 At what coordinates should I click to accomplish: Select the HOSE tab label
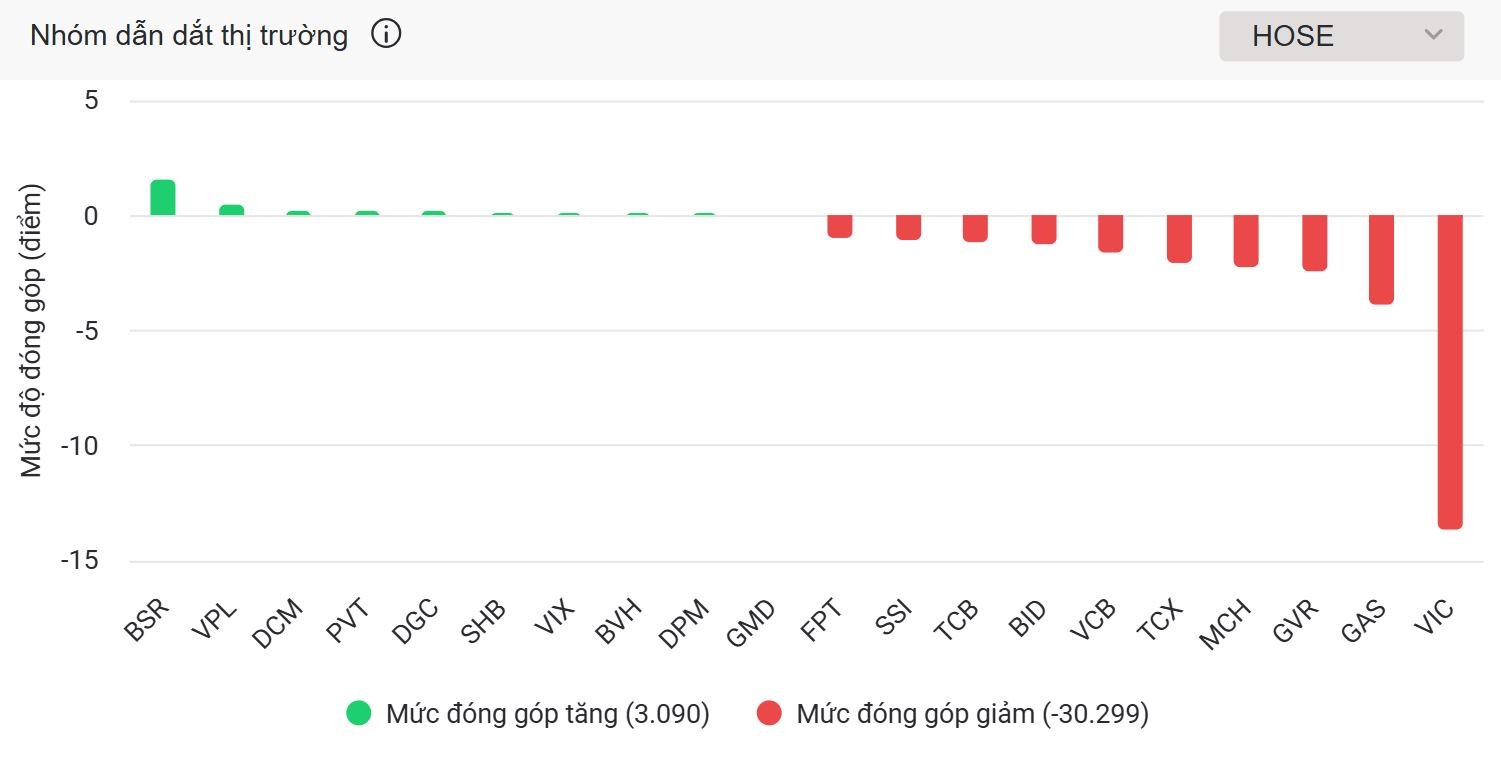pos(1293,35)
